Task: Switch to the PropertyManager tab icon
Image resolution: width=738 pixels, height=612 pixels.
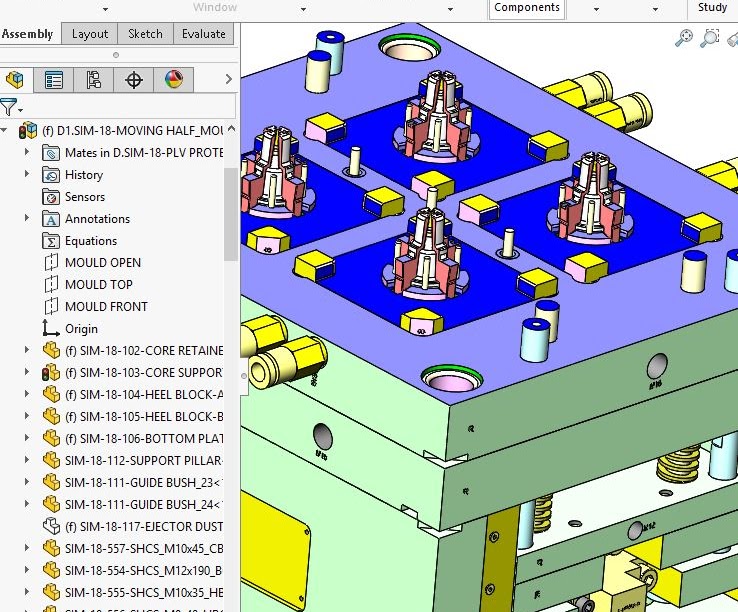Action: [54, 80]
